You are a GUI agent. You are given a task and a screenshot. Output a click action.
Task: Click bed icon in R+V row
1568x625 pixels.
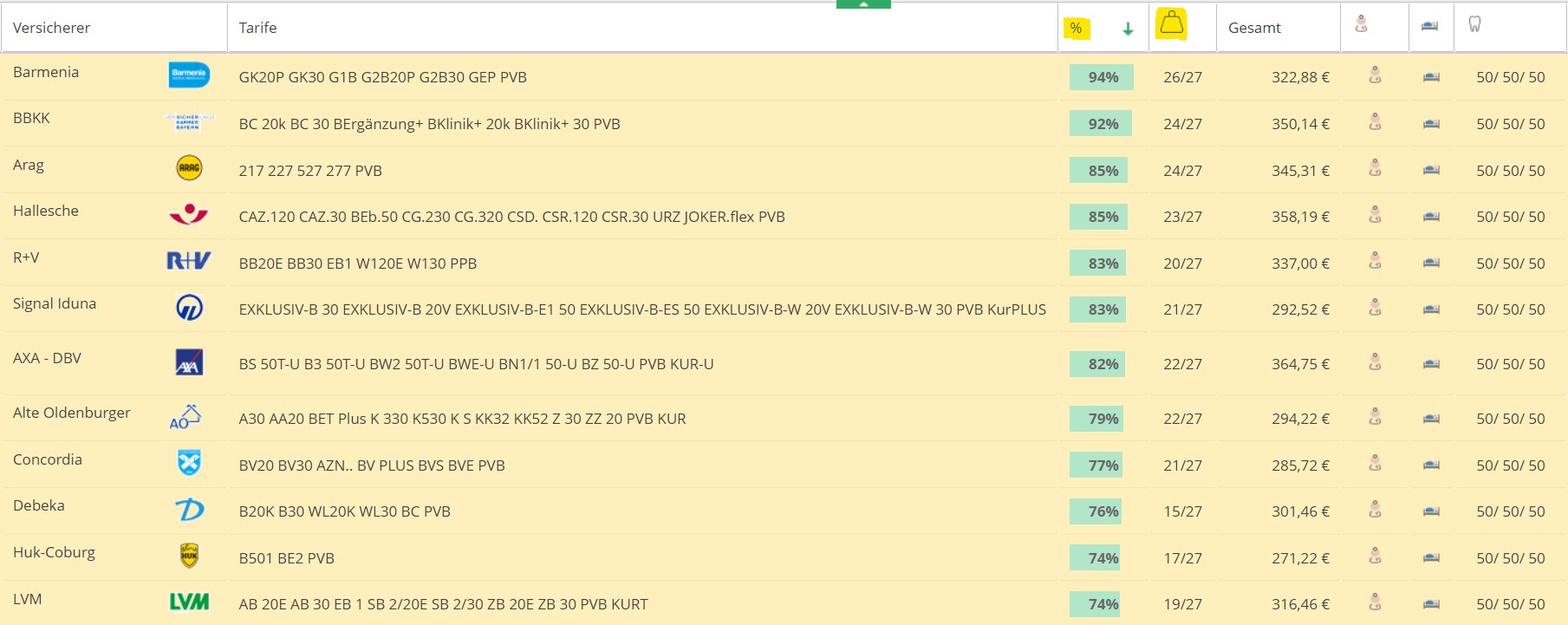click(x=1431, y=263)
